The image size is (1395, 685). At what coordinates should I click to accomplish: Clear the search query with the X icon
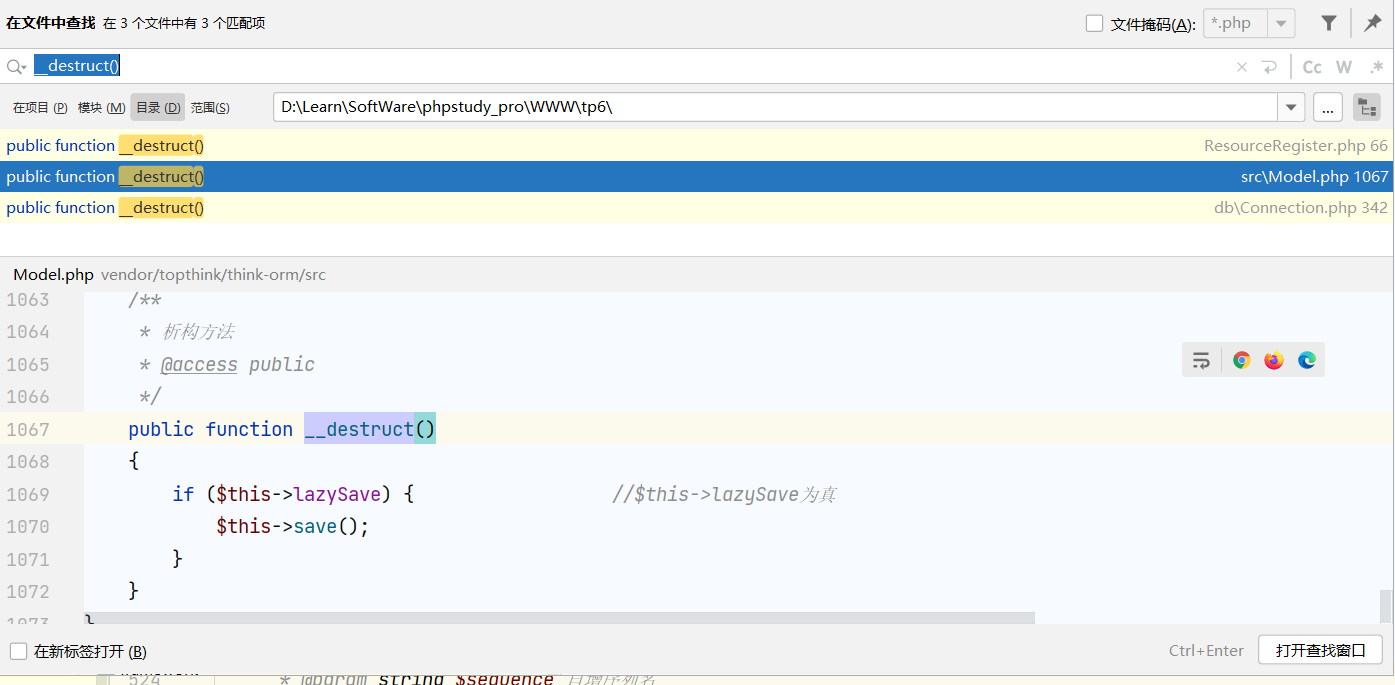(1241, 66)
